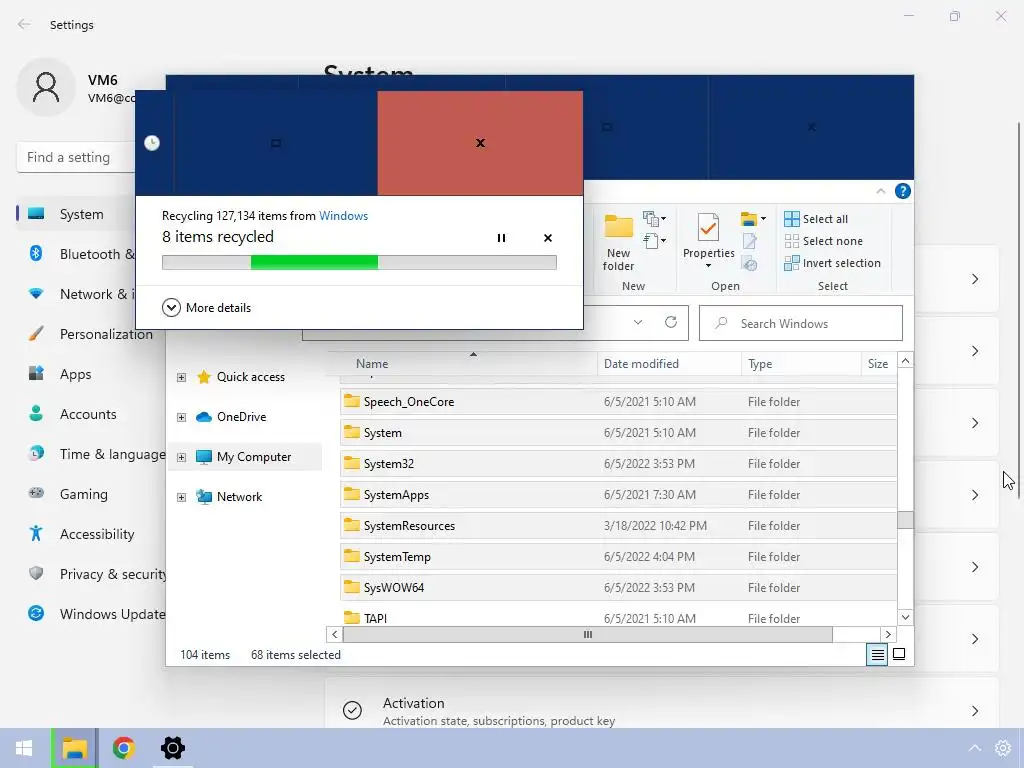Collapse the File Explorer ribbon
The height and width of the screenshot is (768, 1024).
click(880, 191)
